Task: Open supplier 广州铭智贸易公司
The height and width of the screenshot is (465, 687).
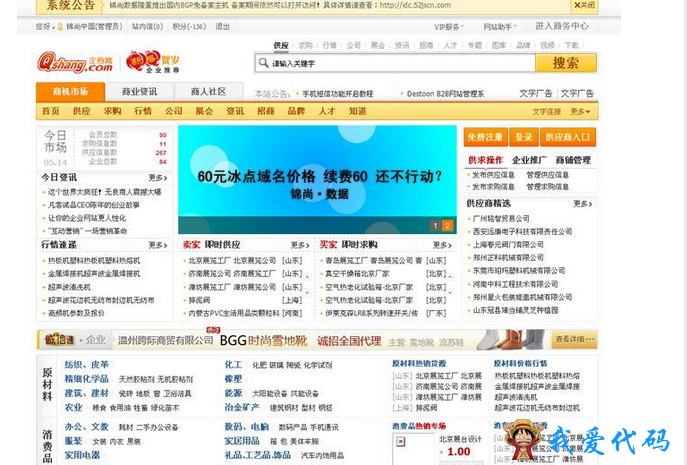Action: (x=501, y=218)
